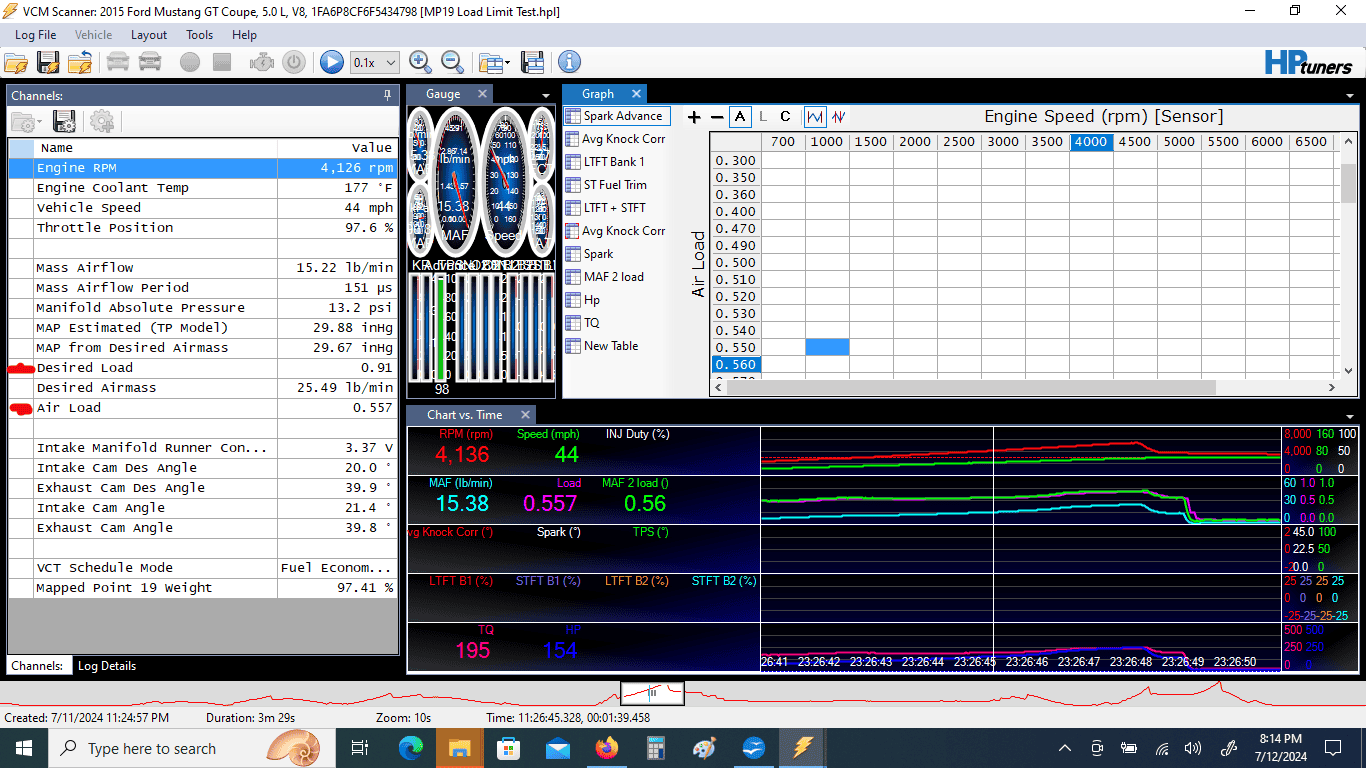
Task: Open a log file with the folder icon
Action: coord(16,62)
